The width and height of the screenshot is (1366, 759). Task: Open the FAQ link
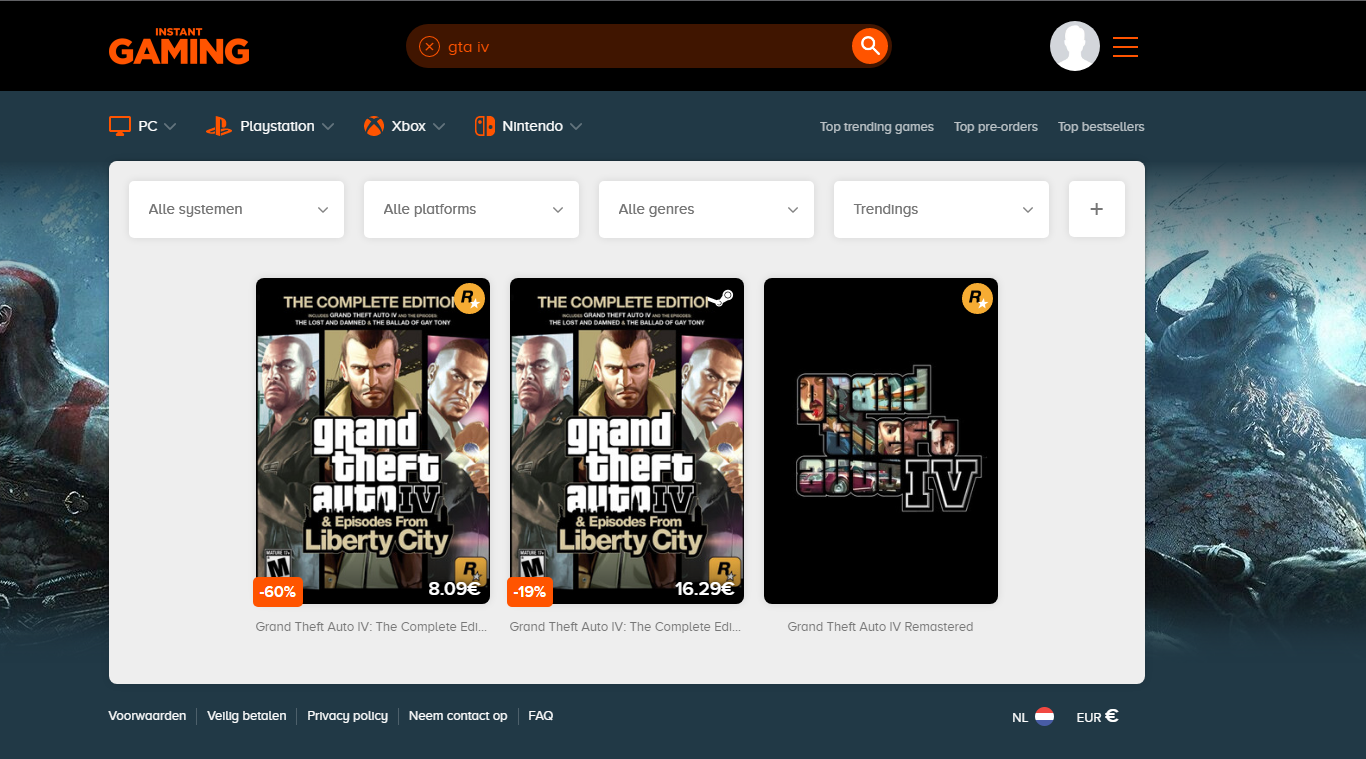(541, 716)
